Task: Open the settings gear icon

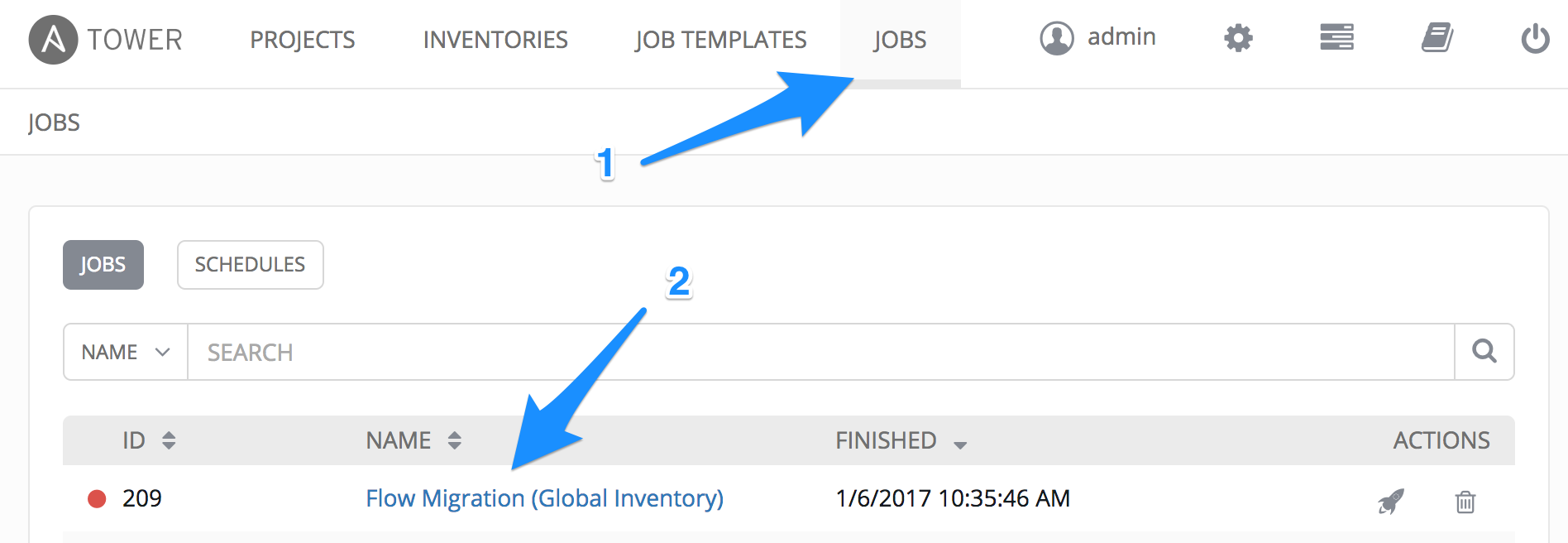Action: pos(1238,38)
